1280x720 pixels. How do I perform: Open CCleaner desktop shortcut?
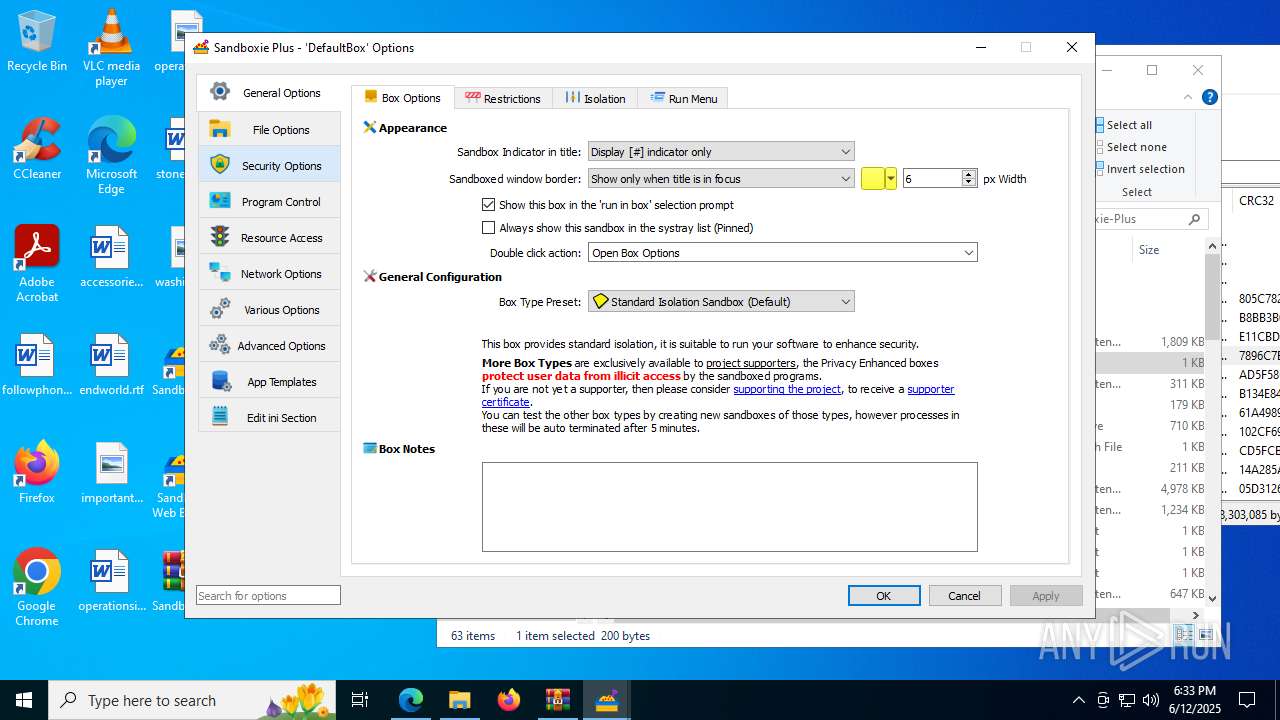coord(37,148)
